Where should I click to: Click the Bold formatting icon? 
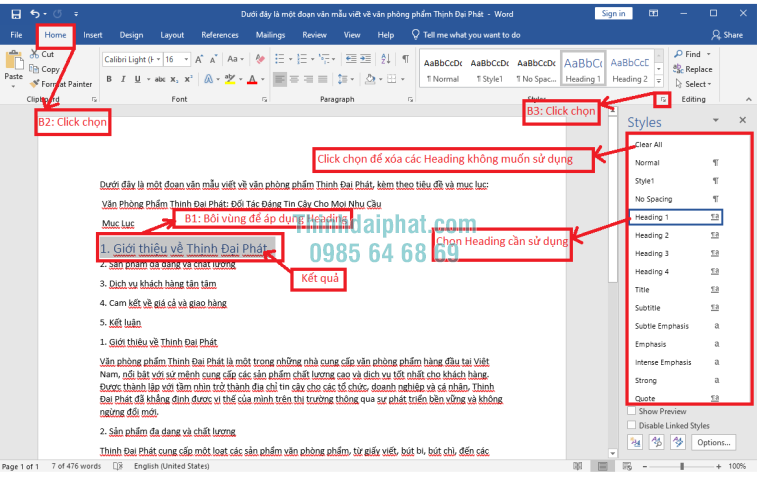pyautogui.click(x=109, y=79)
